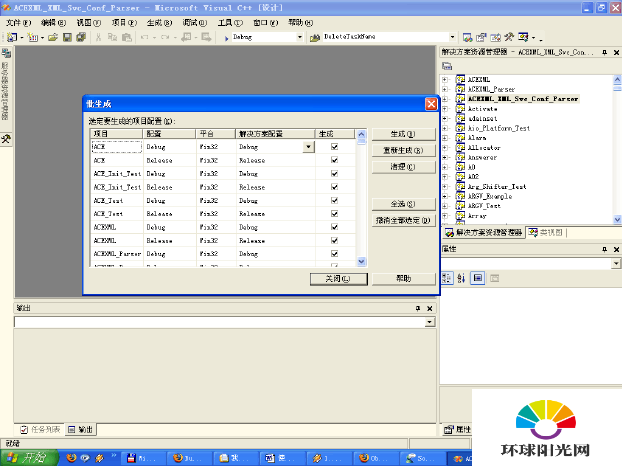Open the Properties Window toolbar icon
Image resolution: width=622 pixels, height=466 pixels.
pyautogui.click(x=481, y=37)
